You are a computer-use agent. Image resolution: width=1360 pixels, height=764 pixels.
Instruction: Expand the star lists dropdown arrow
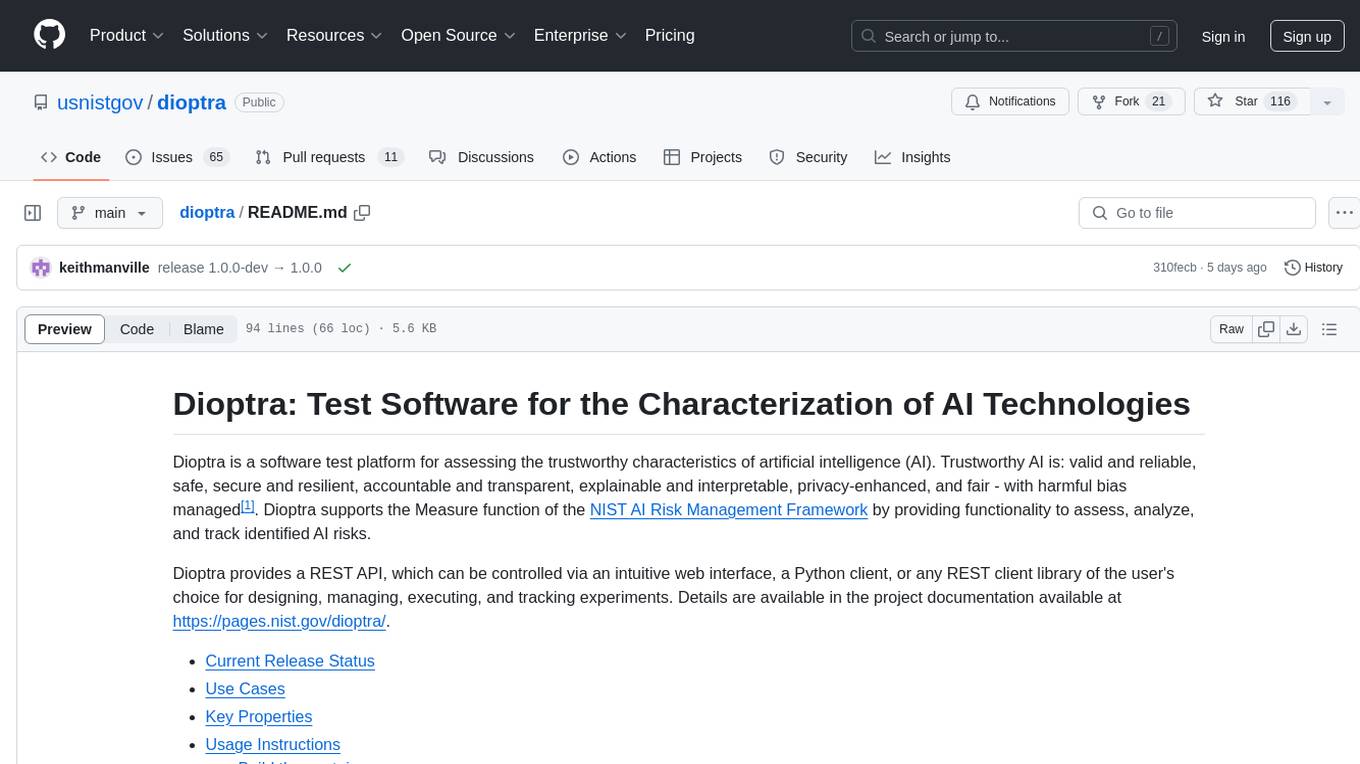[1327, 102]
